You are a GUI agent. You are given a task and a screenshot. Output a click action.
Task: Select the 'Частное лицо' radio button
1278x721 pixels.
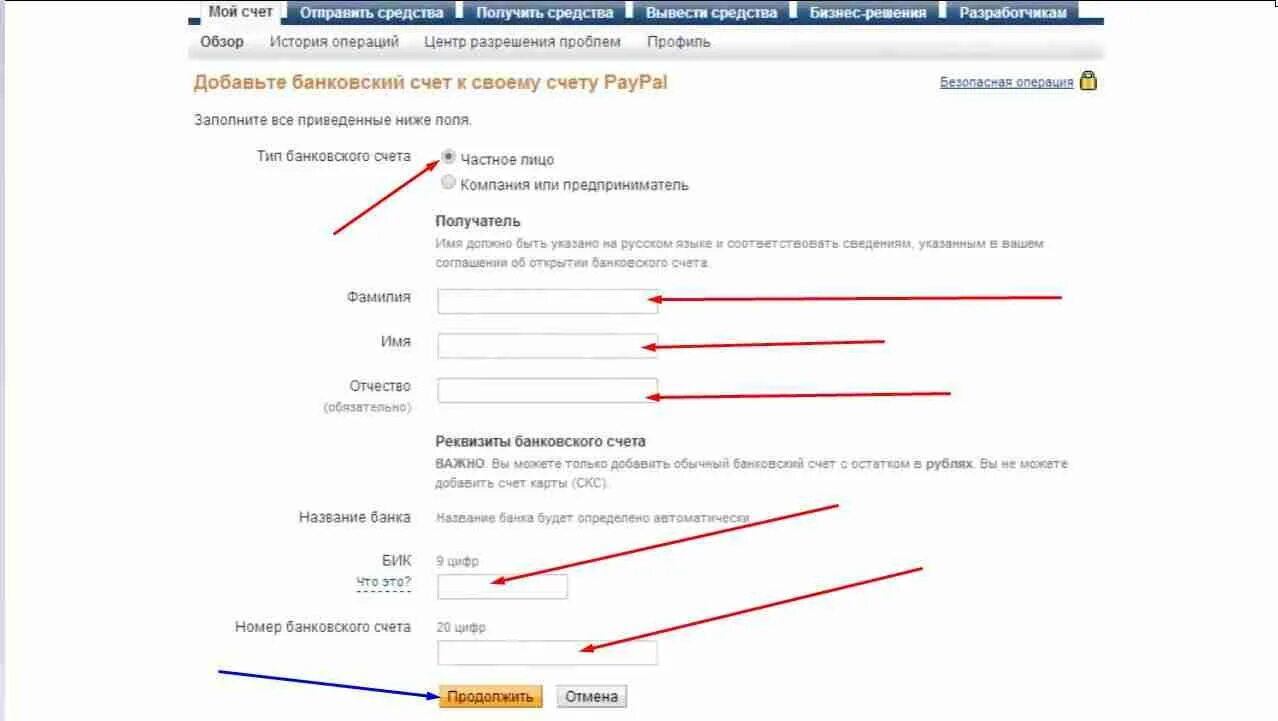pyautogui.click(x=449, y=157)
